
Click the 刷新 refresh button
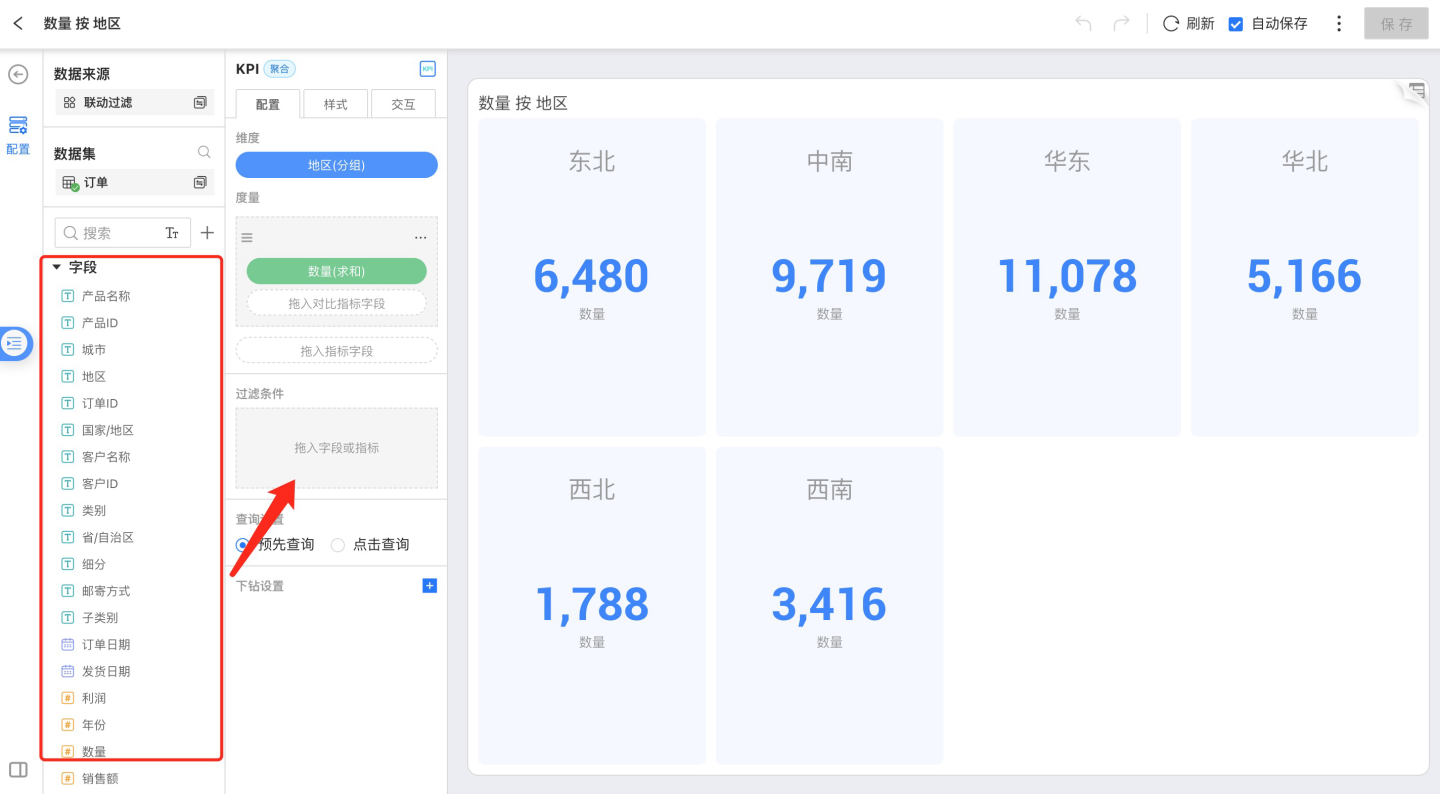1188,23
